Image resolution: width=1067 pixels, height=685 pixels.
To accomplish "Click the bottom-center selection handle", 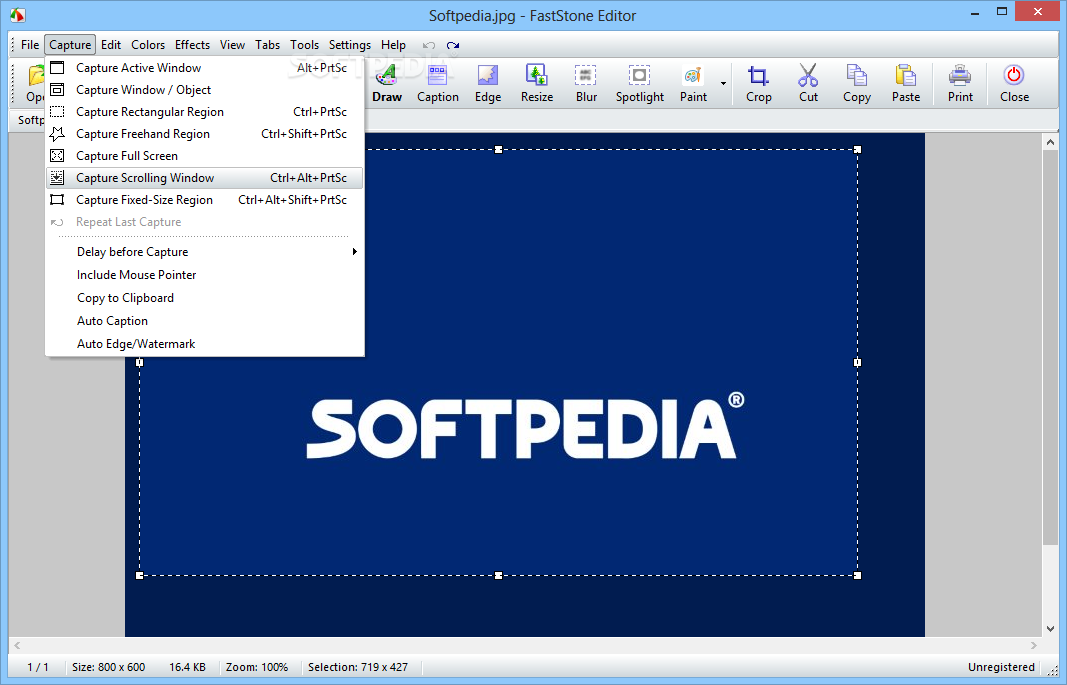I will coord(498,575).
